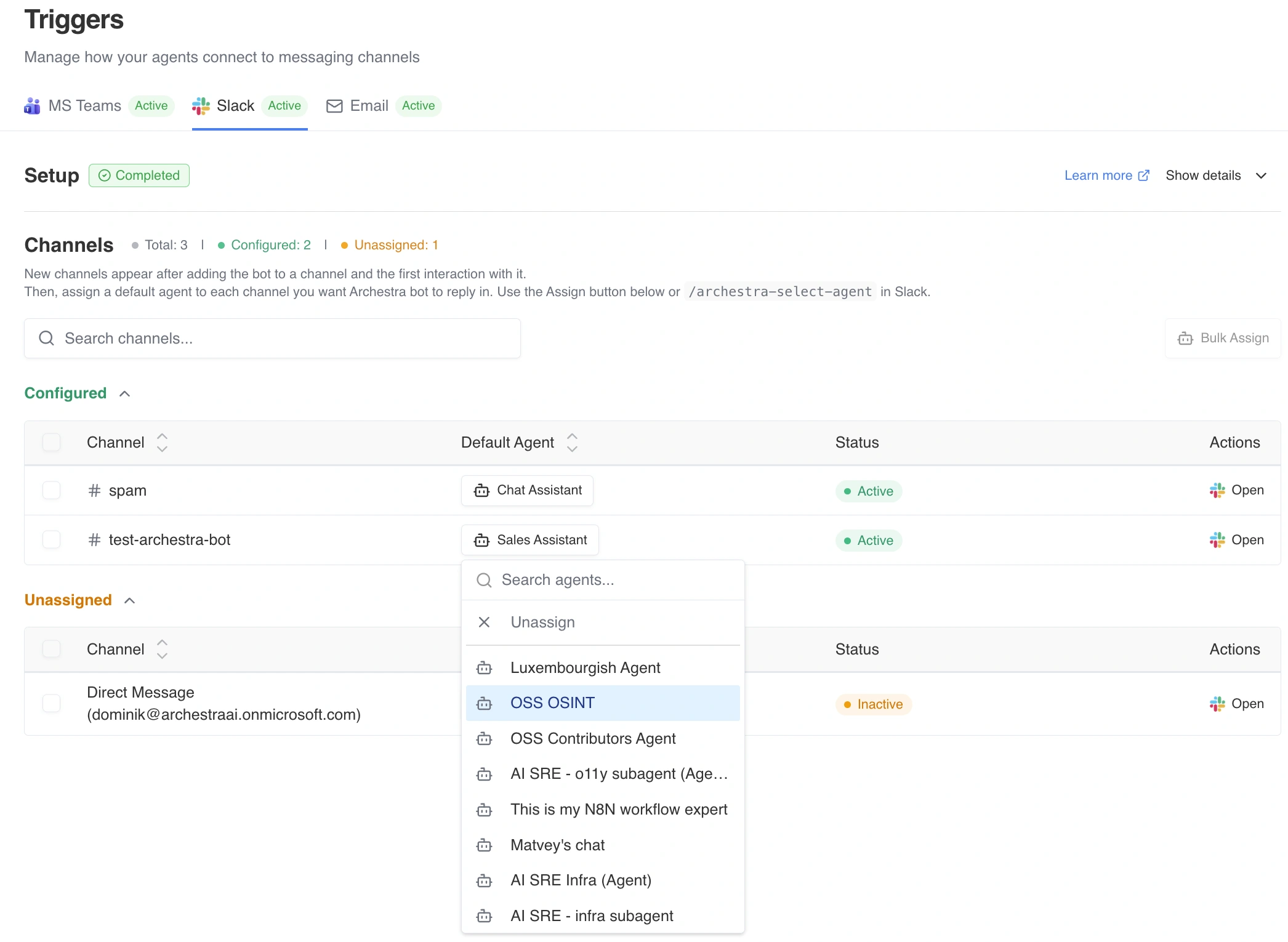Click the Unassigned: 1 counter
This screenshot has height=942, width=1288.
[390, 245]
